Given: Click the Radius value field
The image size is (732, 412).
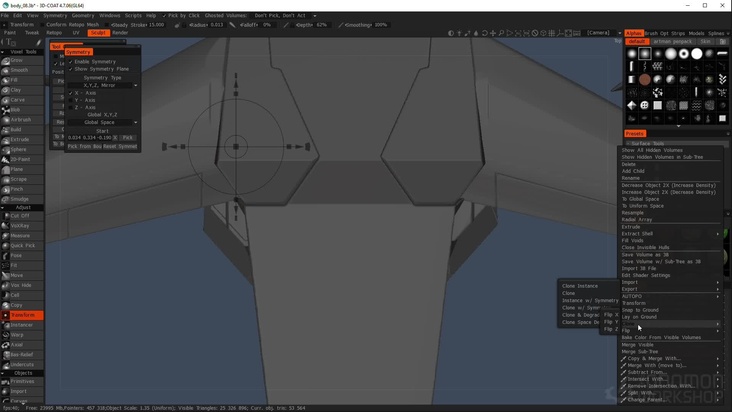Looking at the screenshot, I should pos(217,25).
